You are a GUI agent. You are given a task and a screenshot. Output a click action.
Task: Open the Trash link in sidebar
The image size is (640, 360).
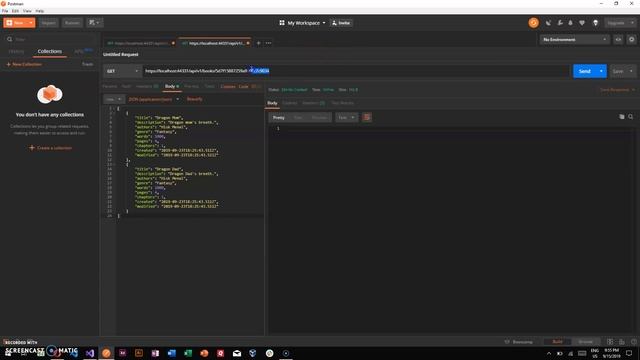point(87,64)
